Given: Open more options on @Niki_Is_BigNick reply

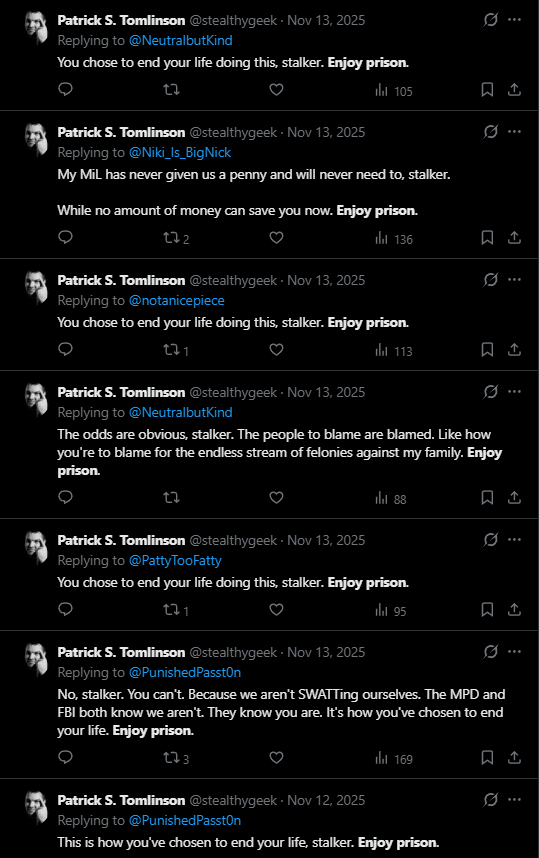Looking at the screenshot, I should tap(514, 132).
